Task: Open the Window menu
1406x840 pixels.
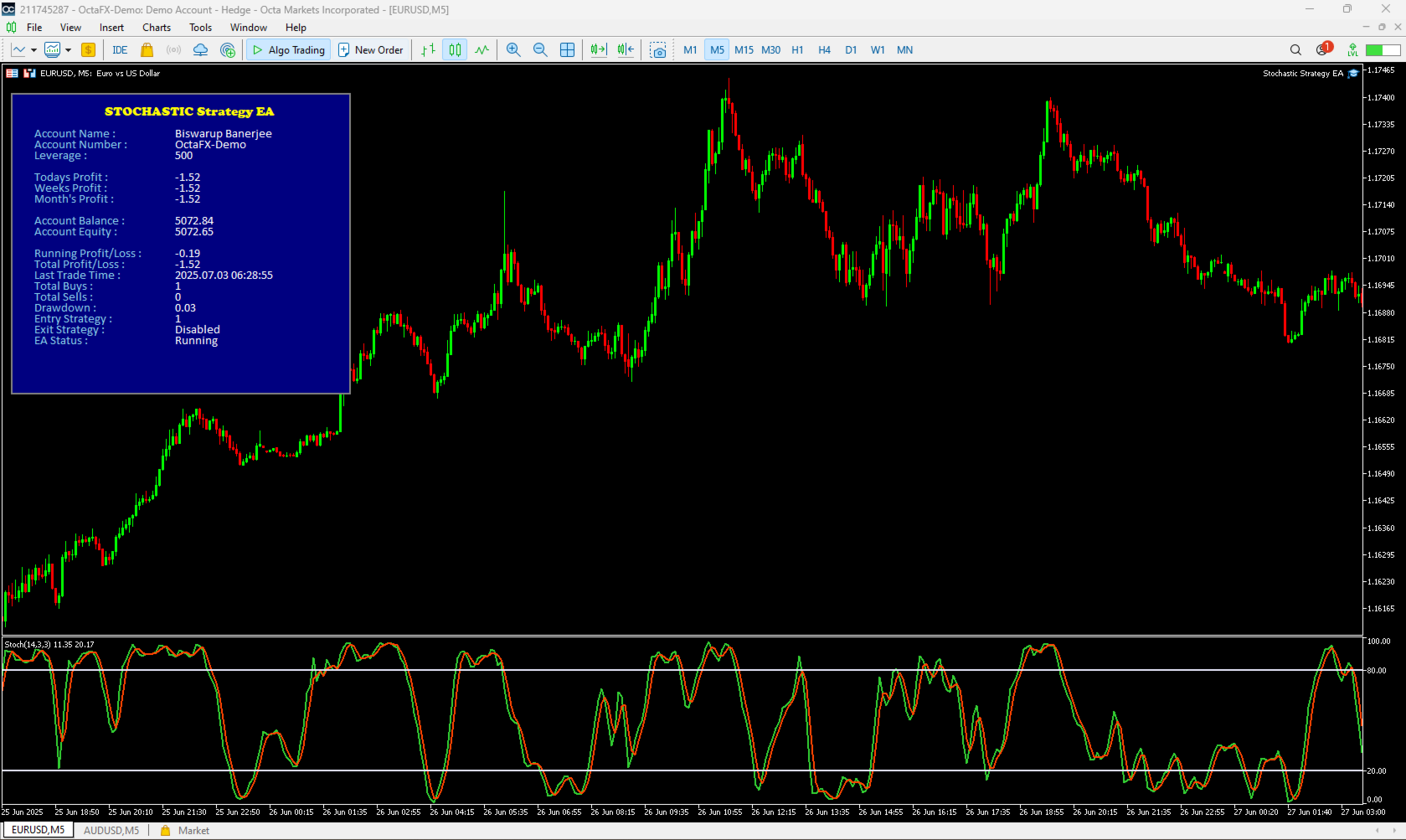Action: pos(249,28)
